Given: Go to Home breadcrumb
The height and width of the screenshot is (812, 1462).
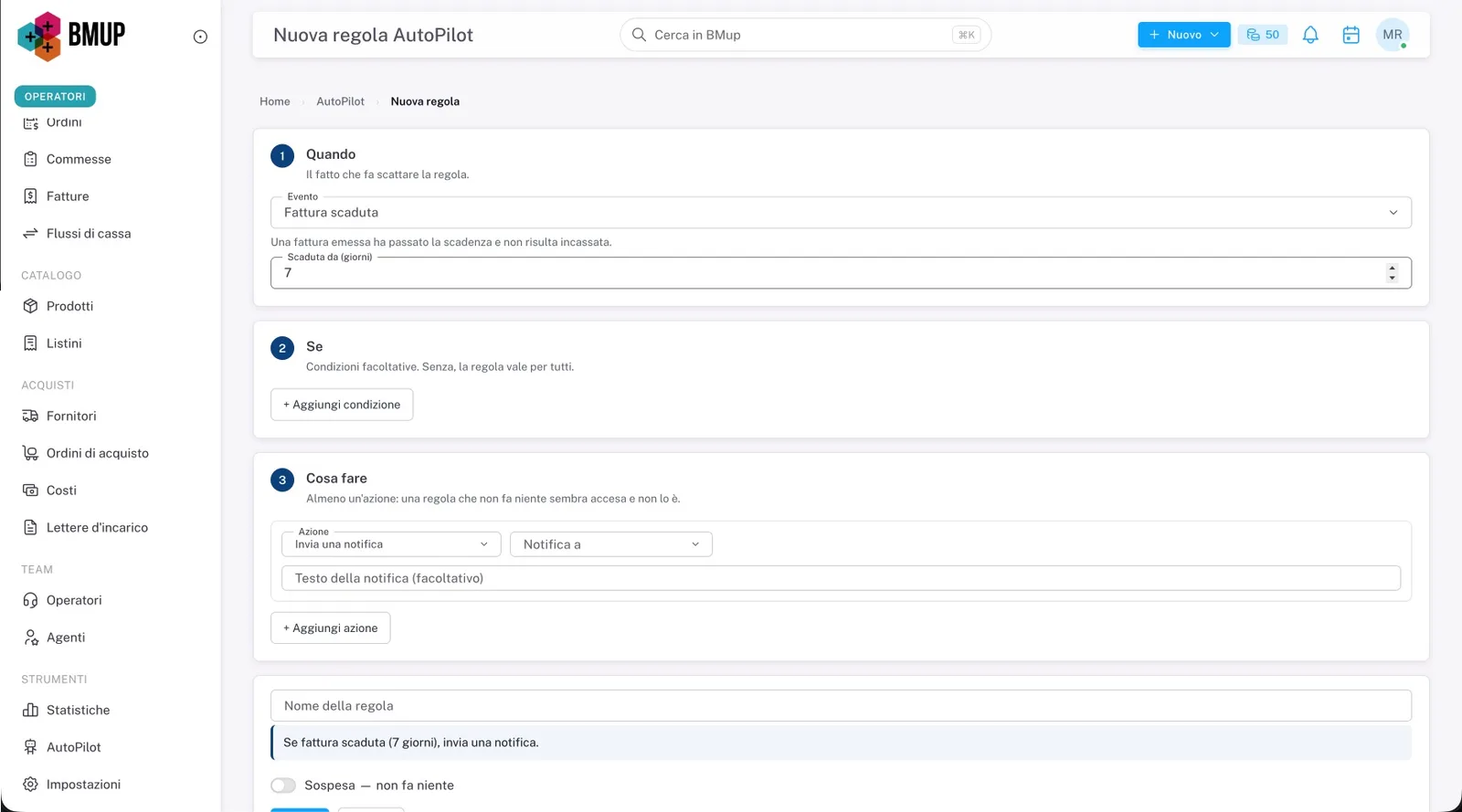Looking at the screenshot, I should pyautogui.click(x=275, y=101).
